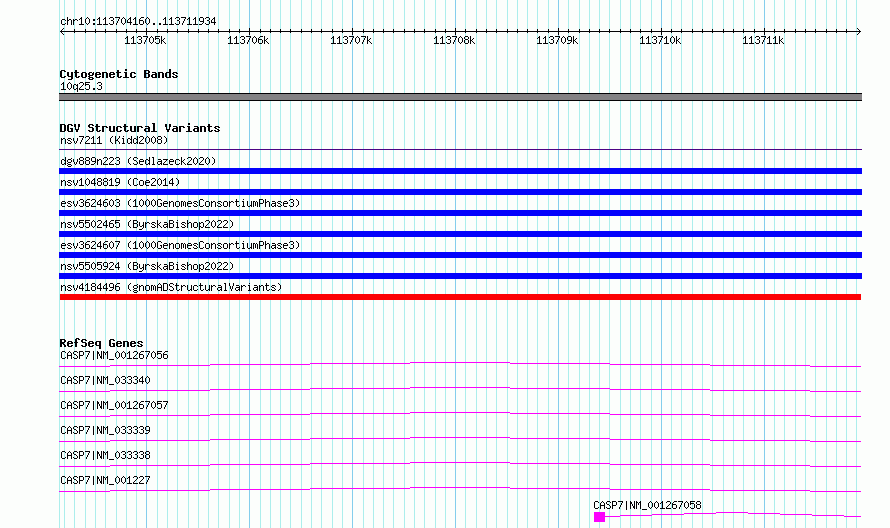Click the 113711k ruler tick label
The width and height of the screenshot is (890, 528).
click(763, 40)
